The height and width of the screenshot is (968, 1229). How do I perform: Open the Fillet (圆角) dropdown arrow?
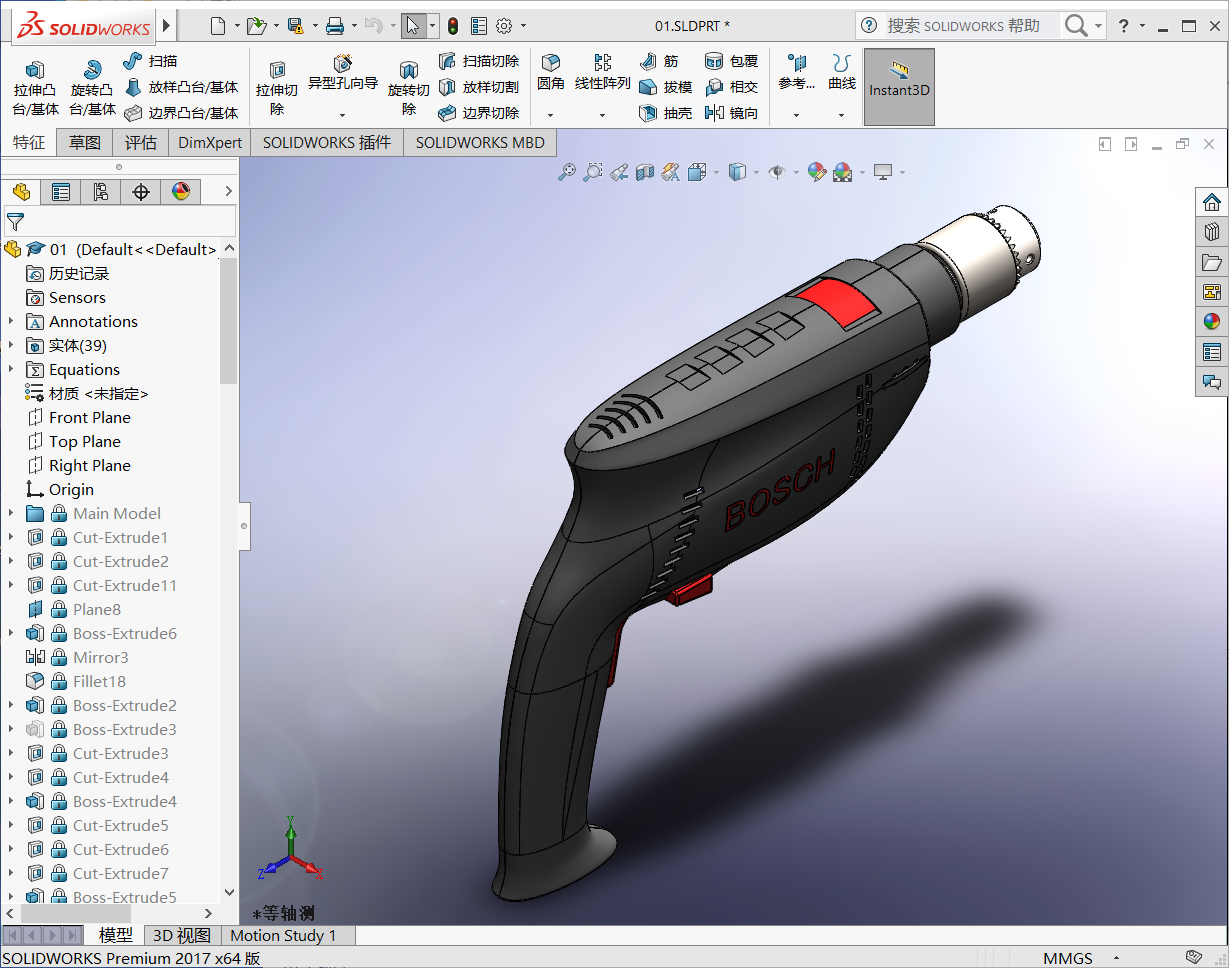(550, 115)
